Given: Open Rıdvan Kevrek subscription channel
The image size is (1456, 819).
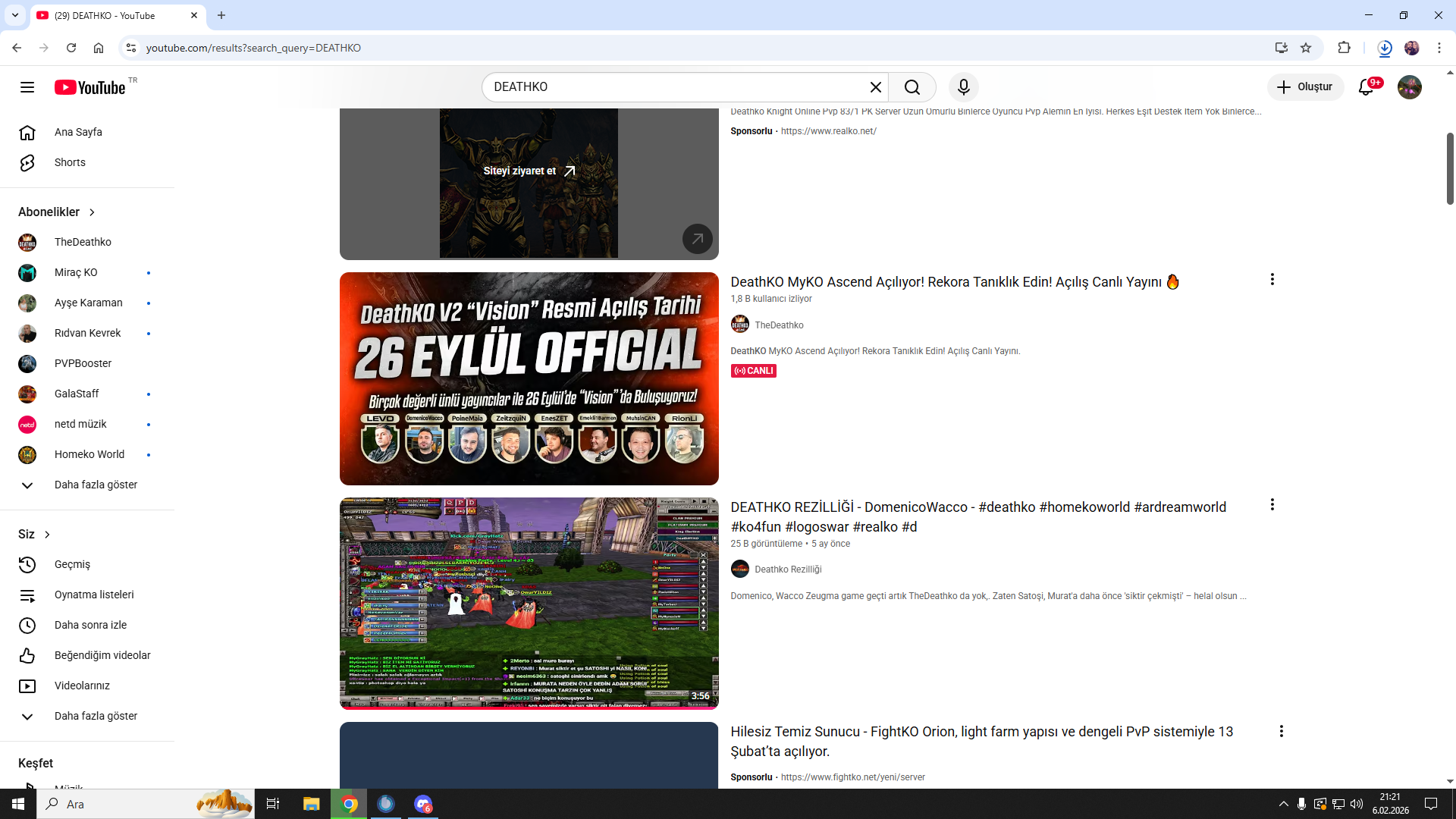Looking at the screenshot, I should (x=87, y=333).
